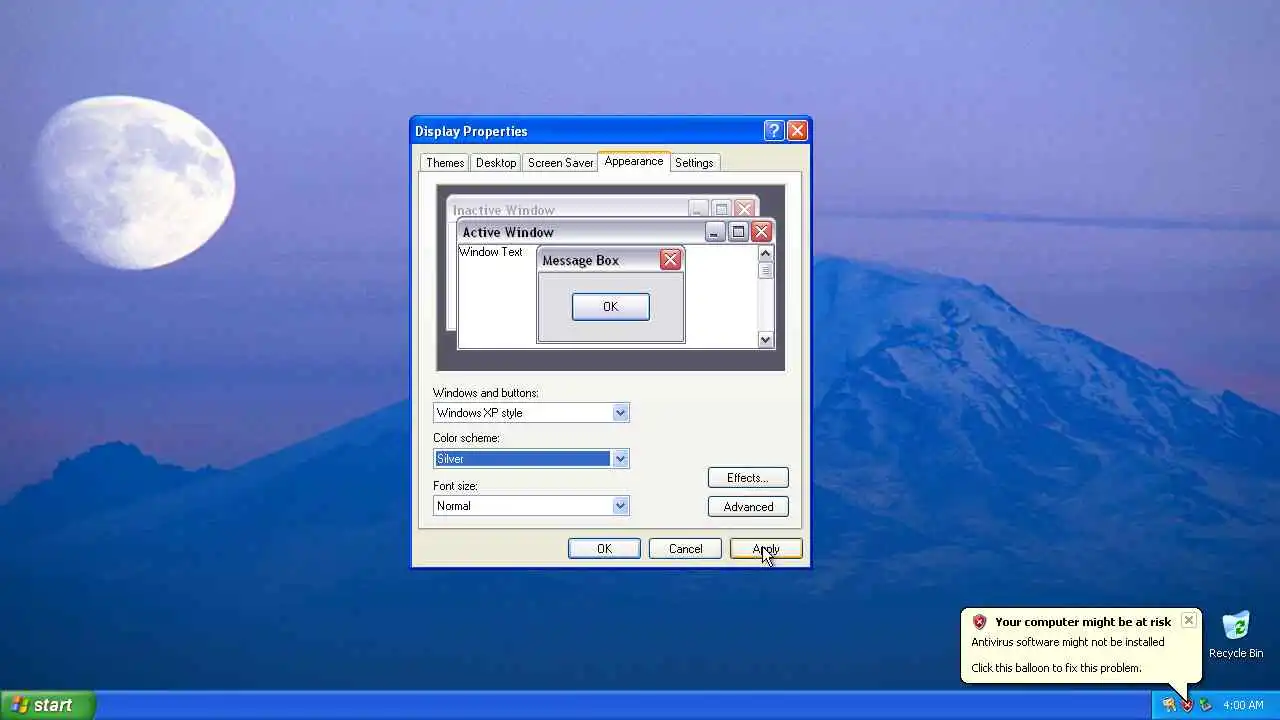Viewport: 1280px width, 720px height.
Task: Dismiss the security balloon with its X
Action: click(x=1188, y=620)
